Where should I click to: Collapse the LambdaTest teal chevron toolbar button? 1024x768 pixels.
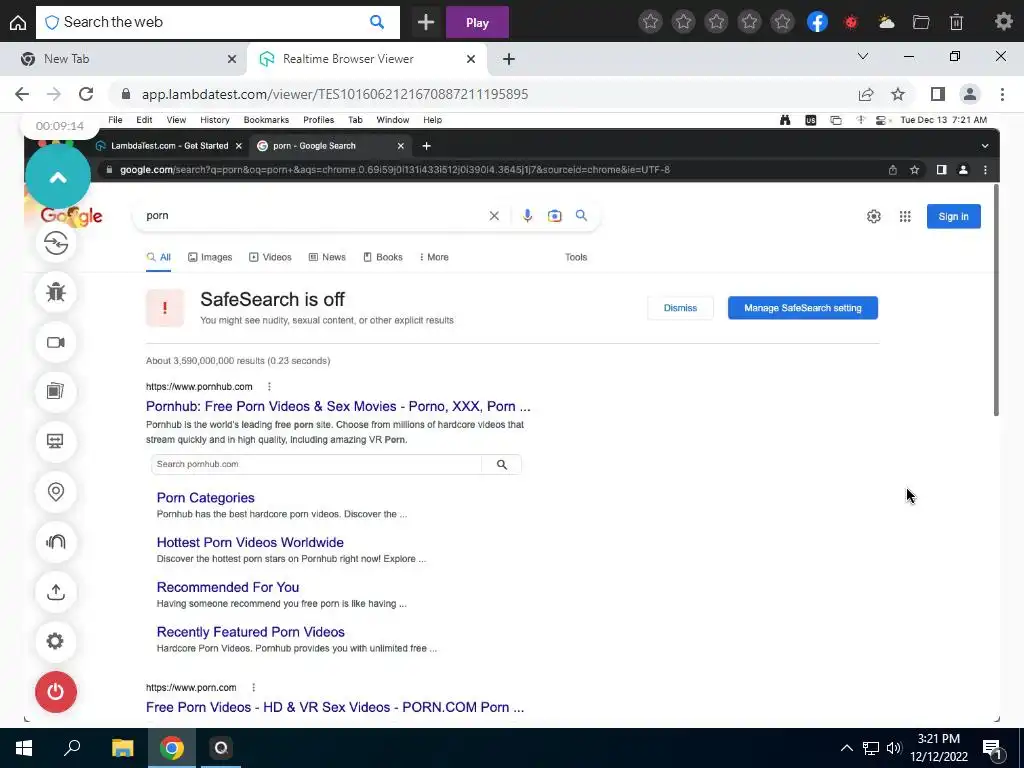point(57,177)
